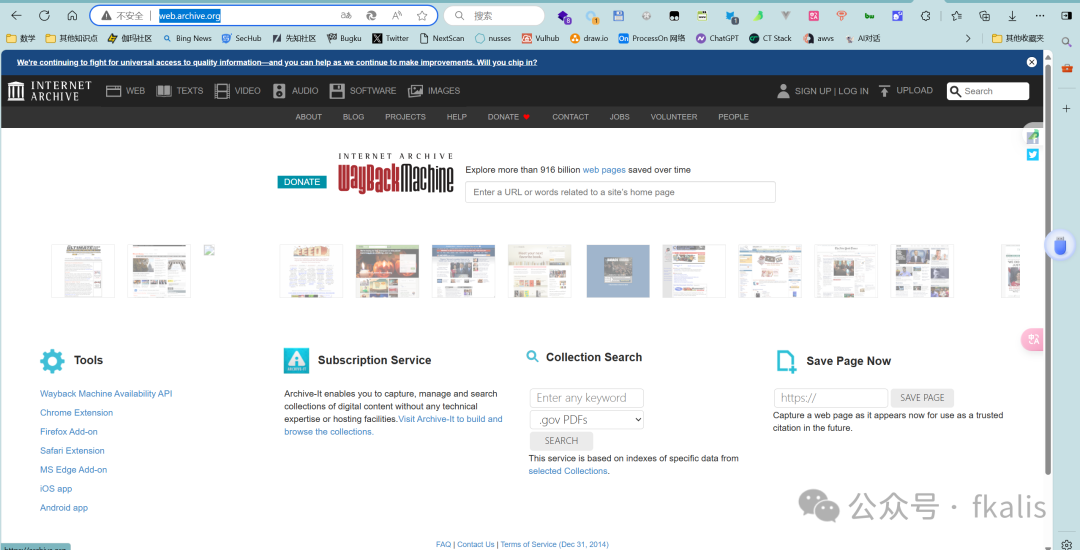Open the blue-gray background site thumbnail
1080x550 pixels.
(x=618, y=271)
